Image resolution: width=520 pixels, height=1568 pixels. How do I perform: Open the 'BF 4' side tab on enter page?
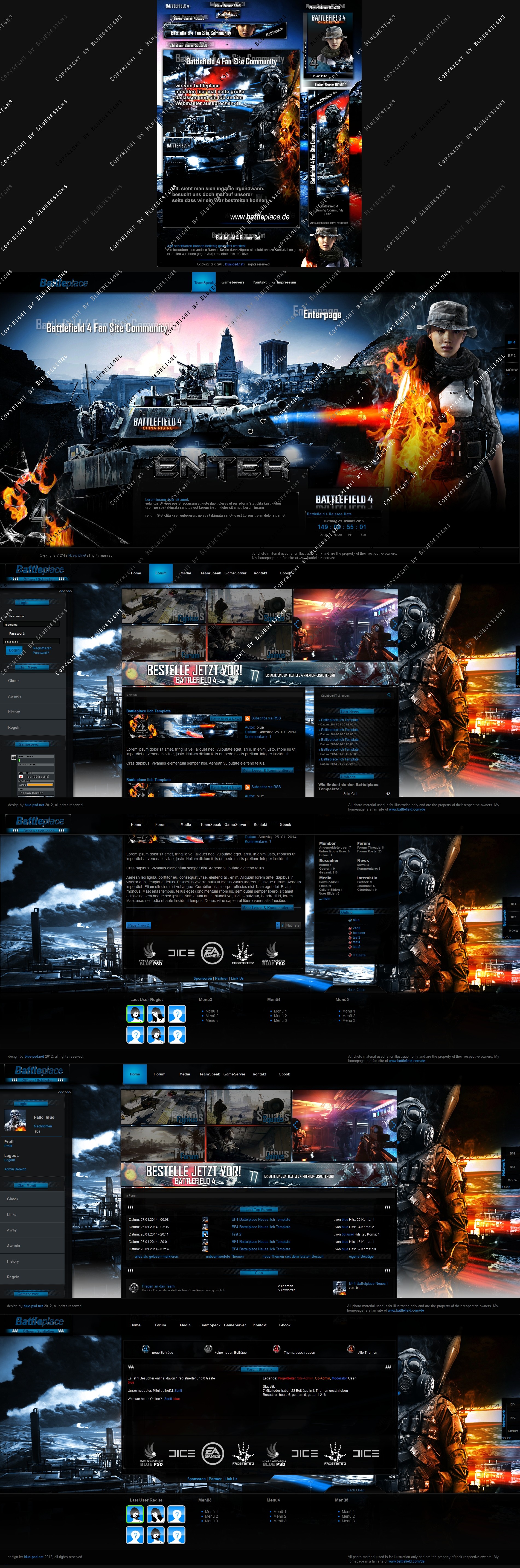click(512, 342)
